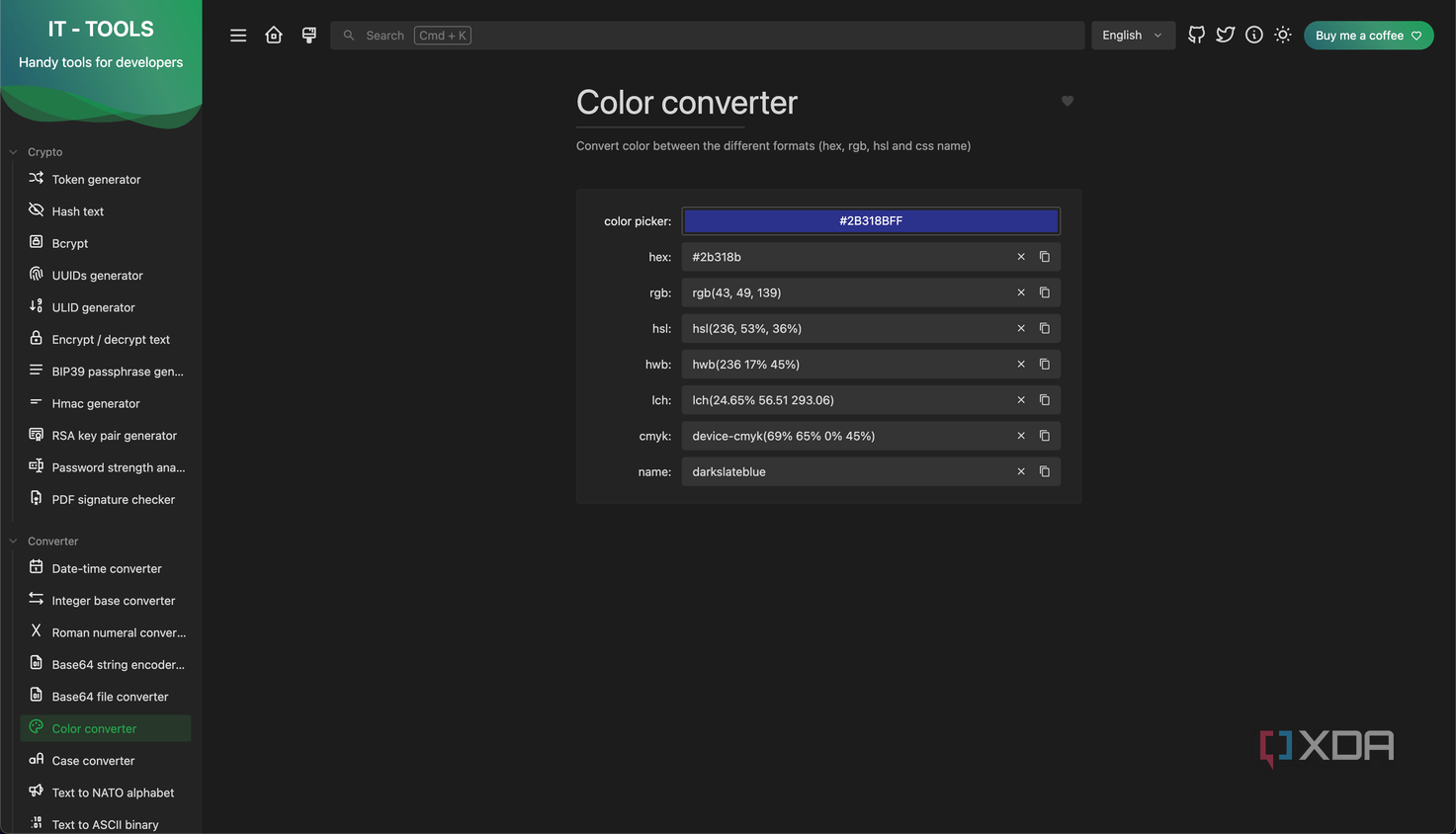Clear the hwb field
The image size is (1456, 834).
click(x=1021, y=365)
